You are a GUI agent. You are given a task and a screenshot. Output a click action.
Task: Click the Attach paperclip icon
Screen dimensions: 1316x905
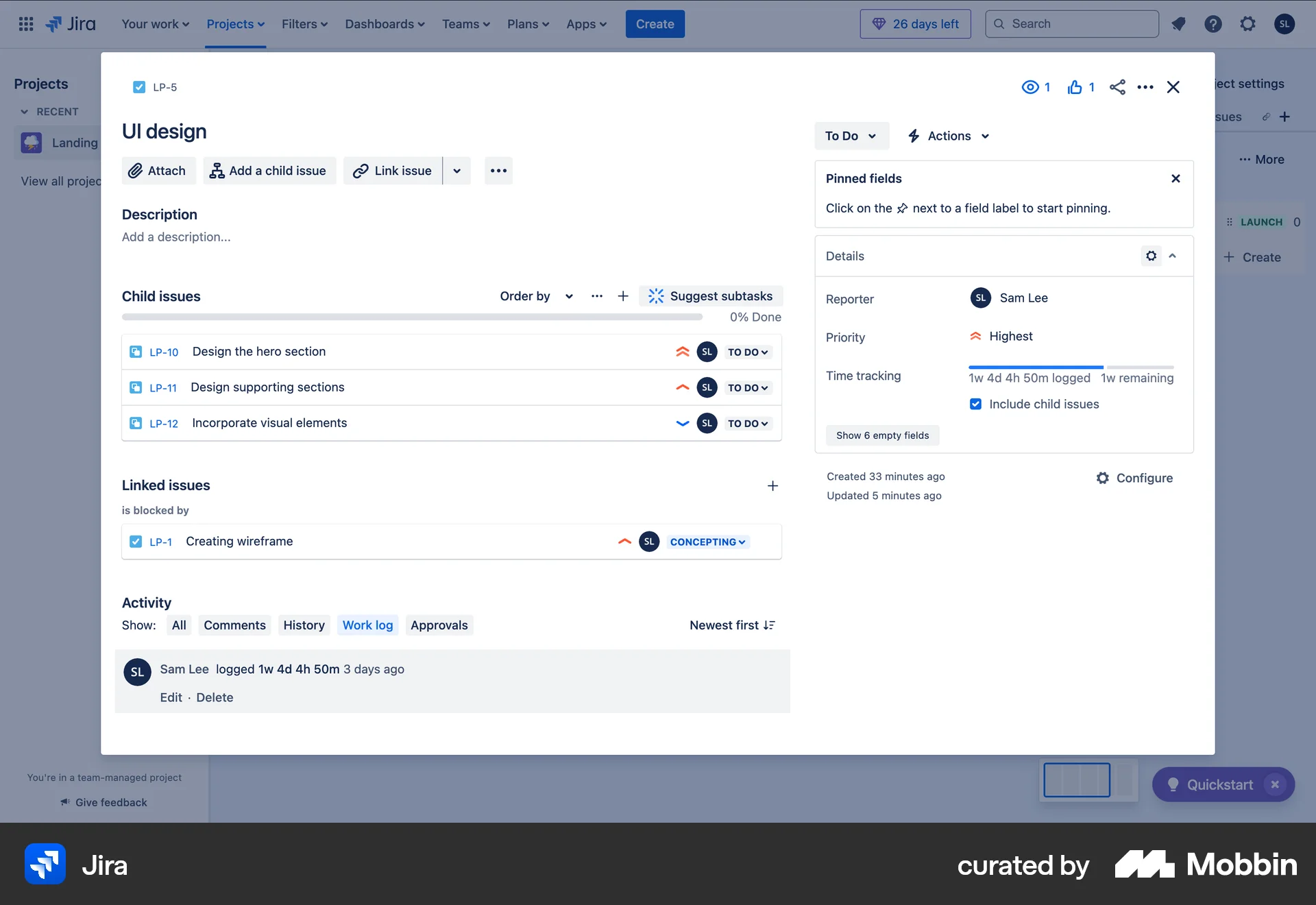tap(136, 171)
